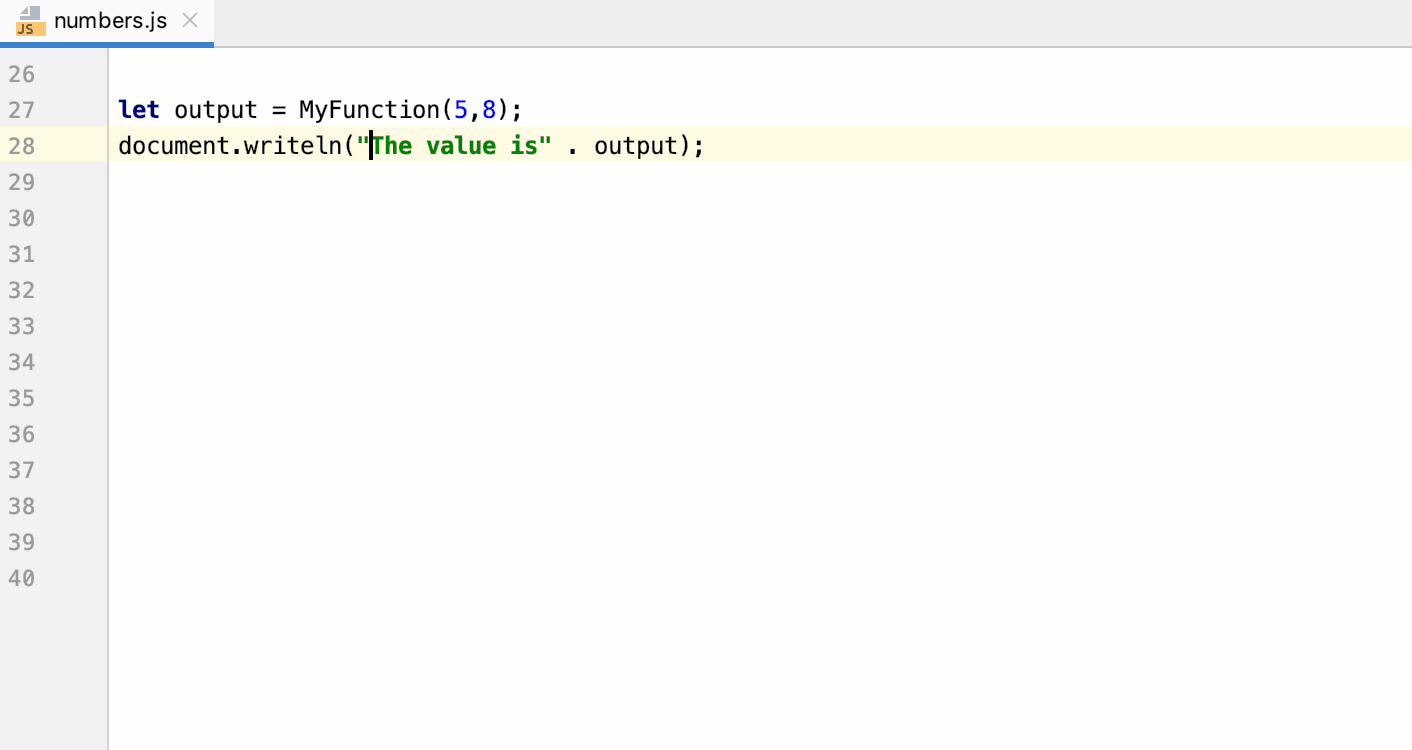The image size is (1412, 750).
Task: Switch to the numbers.js tab
Action: (x=109, y=20)
